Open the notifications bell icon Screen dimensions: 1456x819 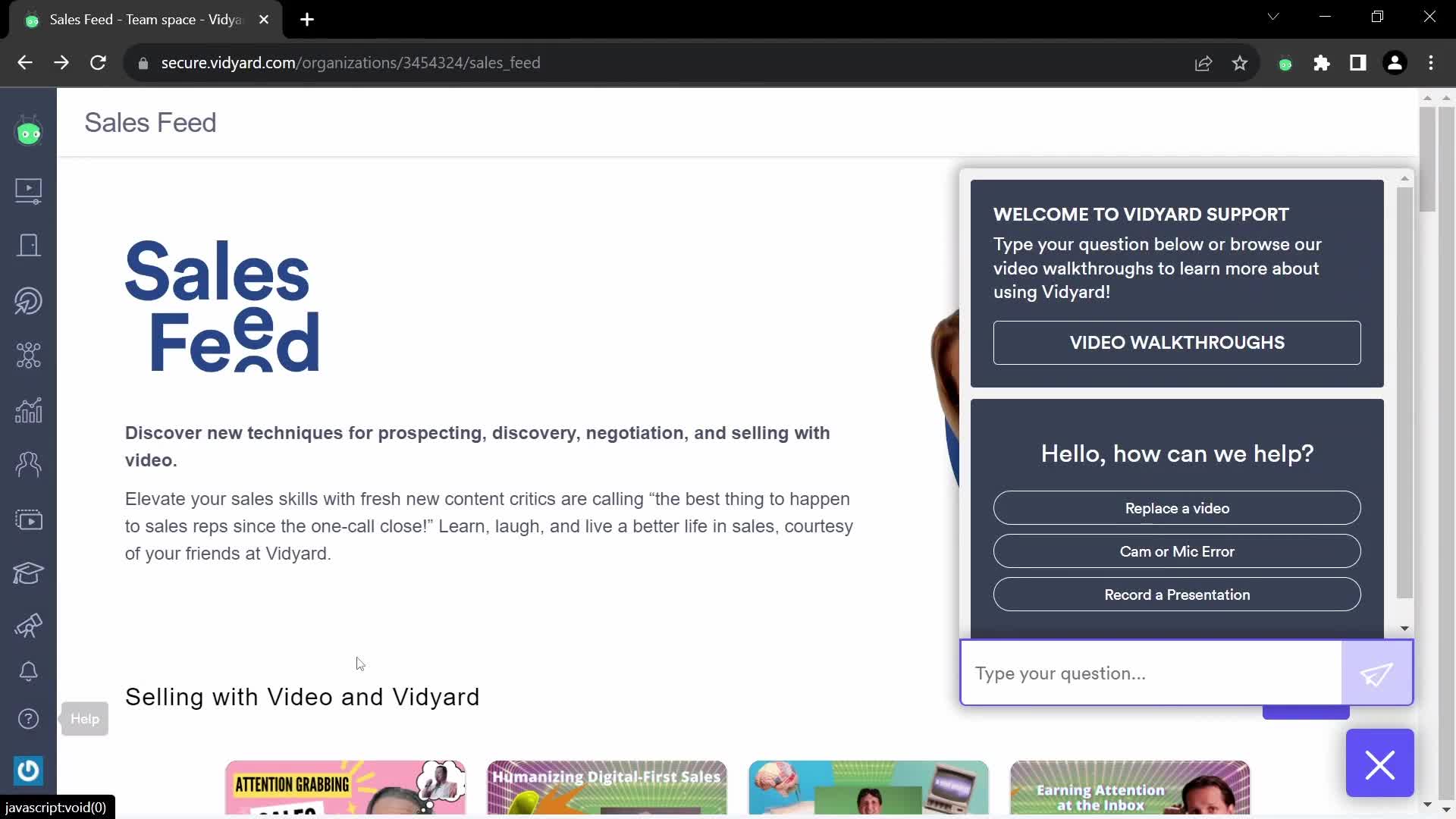[29, 672]
